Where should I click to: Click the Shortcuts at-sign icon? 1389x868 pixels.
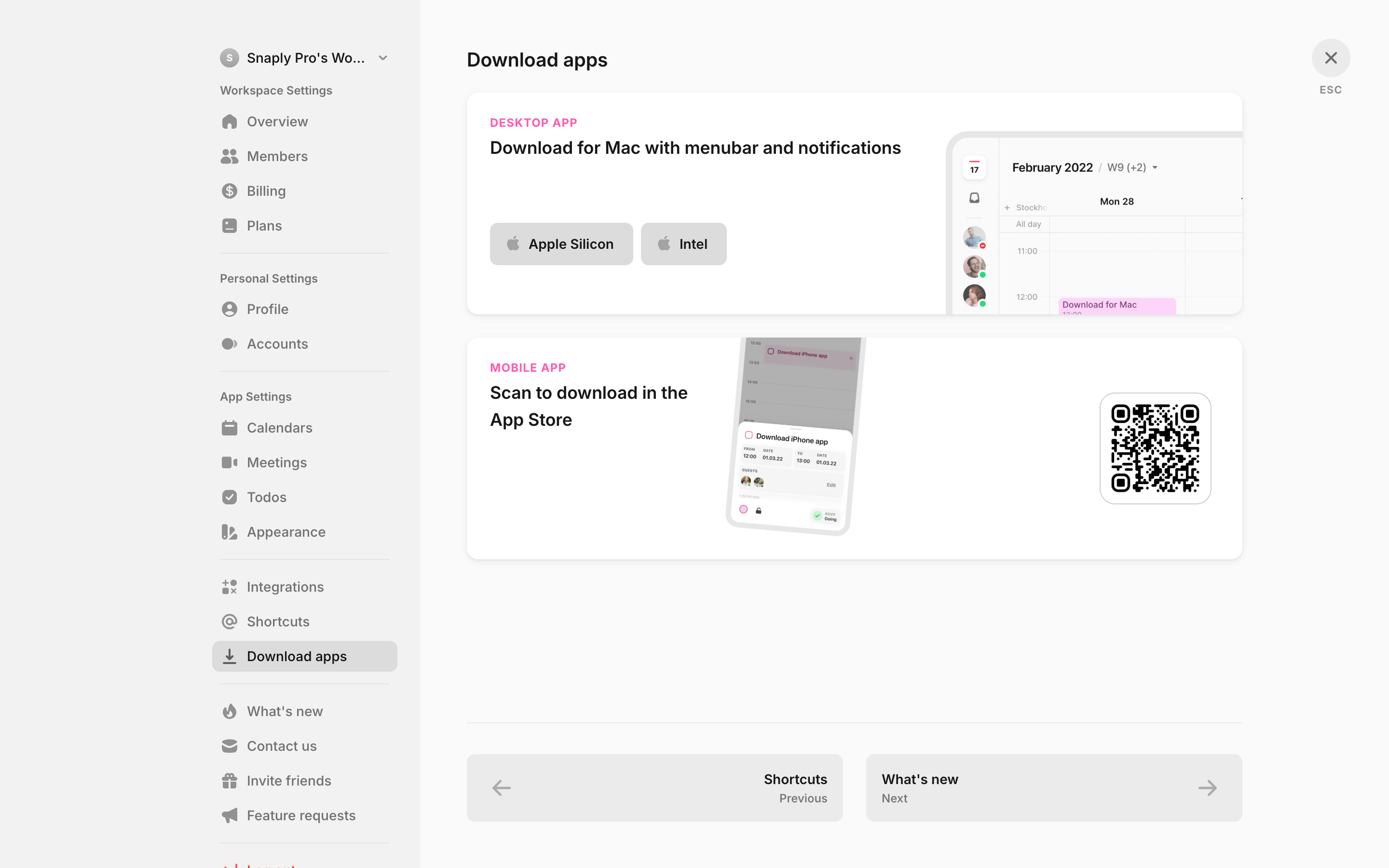click(x=230, y=622)
